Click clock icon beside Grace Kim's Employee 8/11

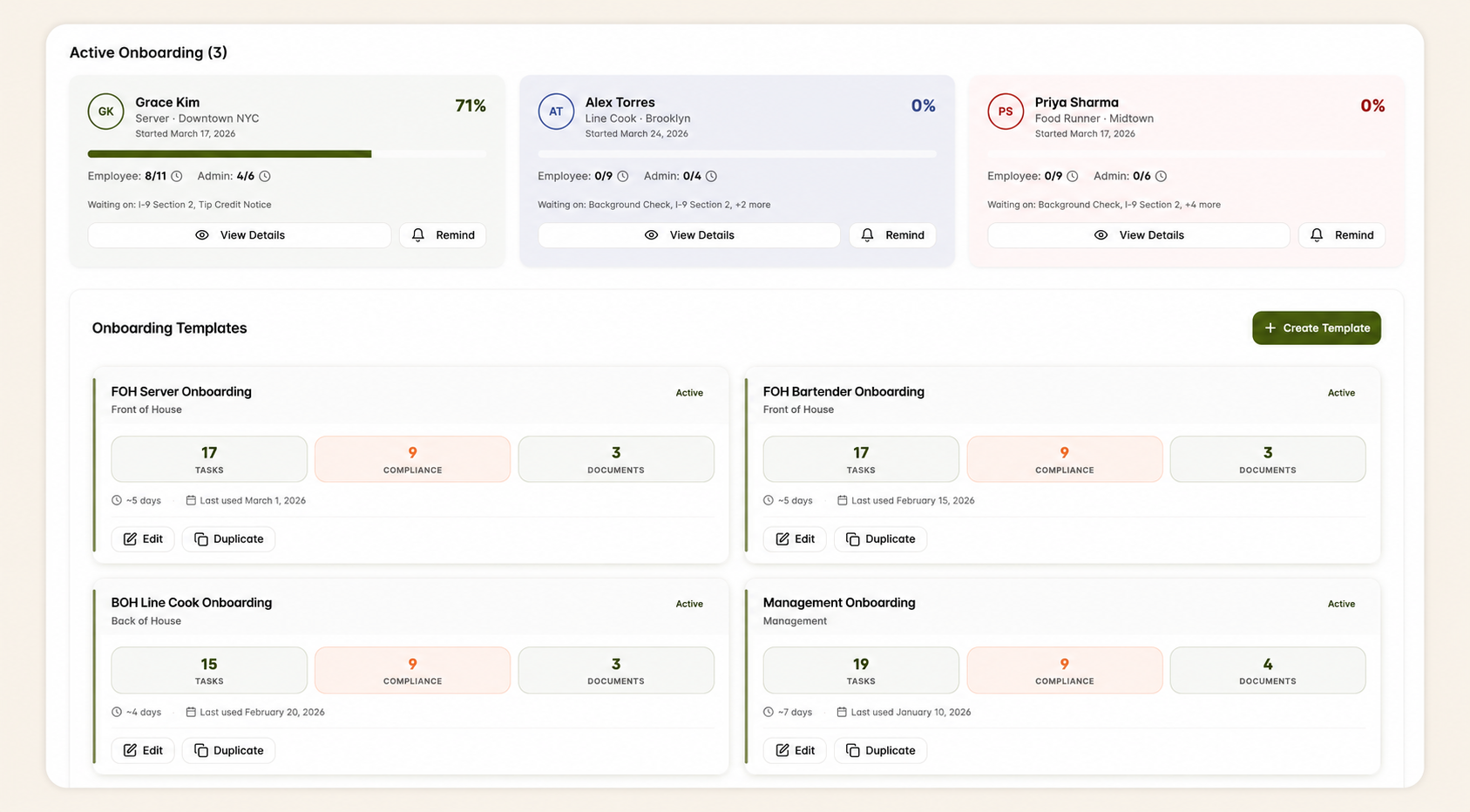tap(177, 176)
